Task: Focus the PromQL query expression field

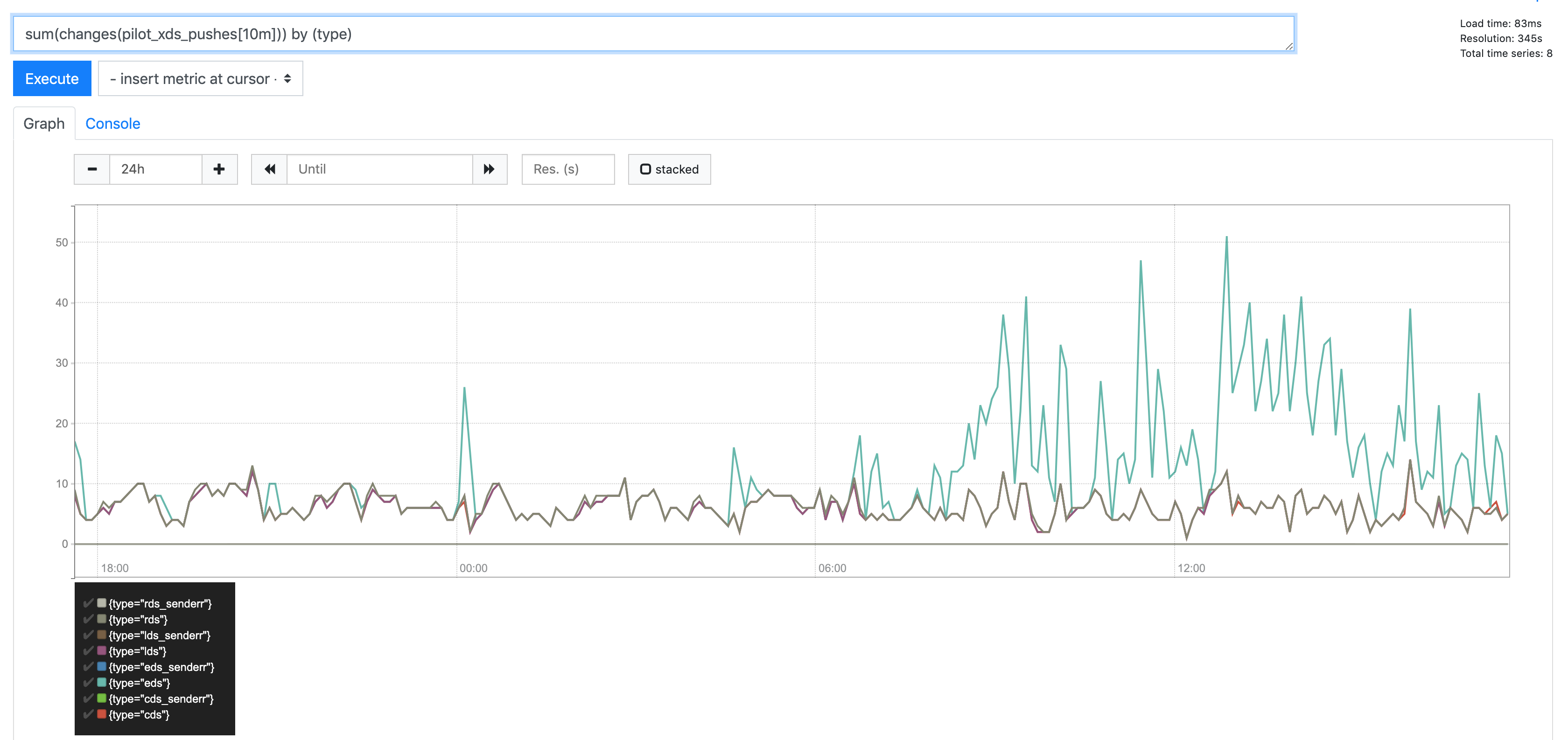Action: coord(652,34)
